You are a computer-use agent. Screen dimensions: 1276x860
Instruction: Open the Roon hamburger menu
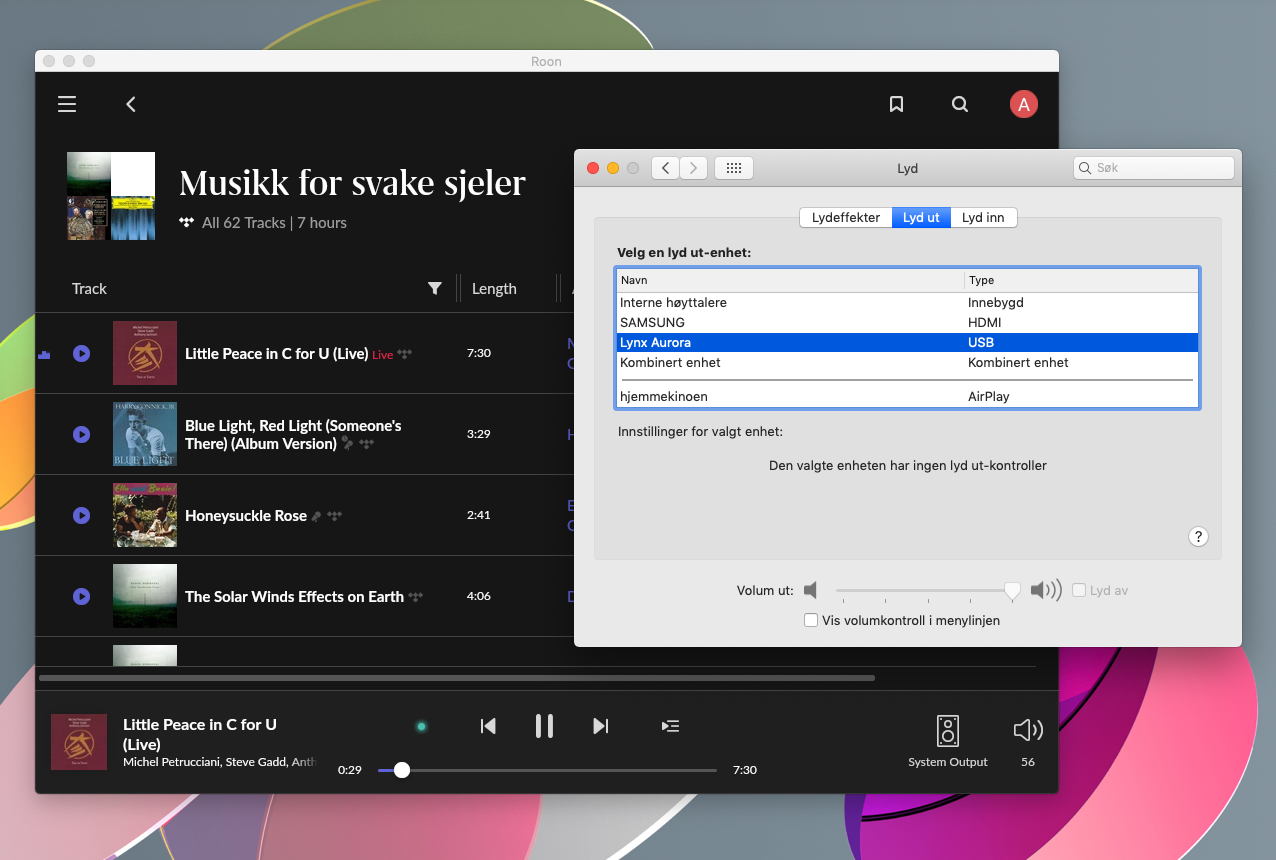click(67, 104)
